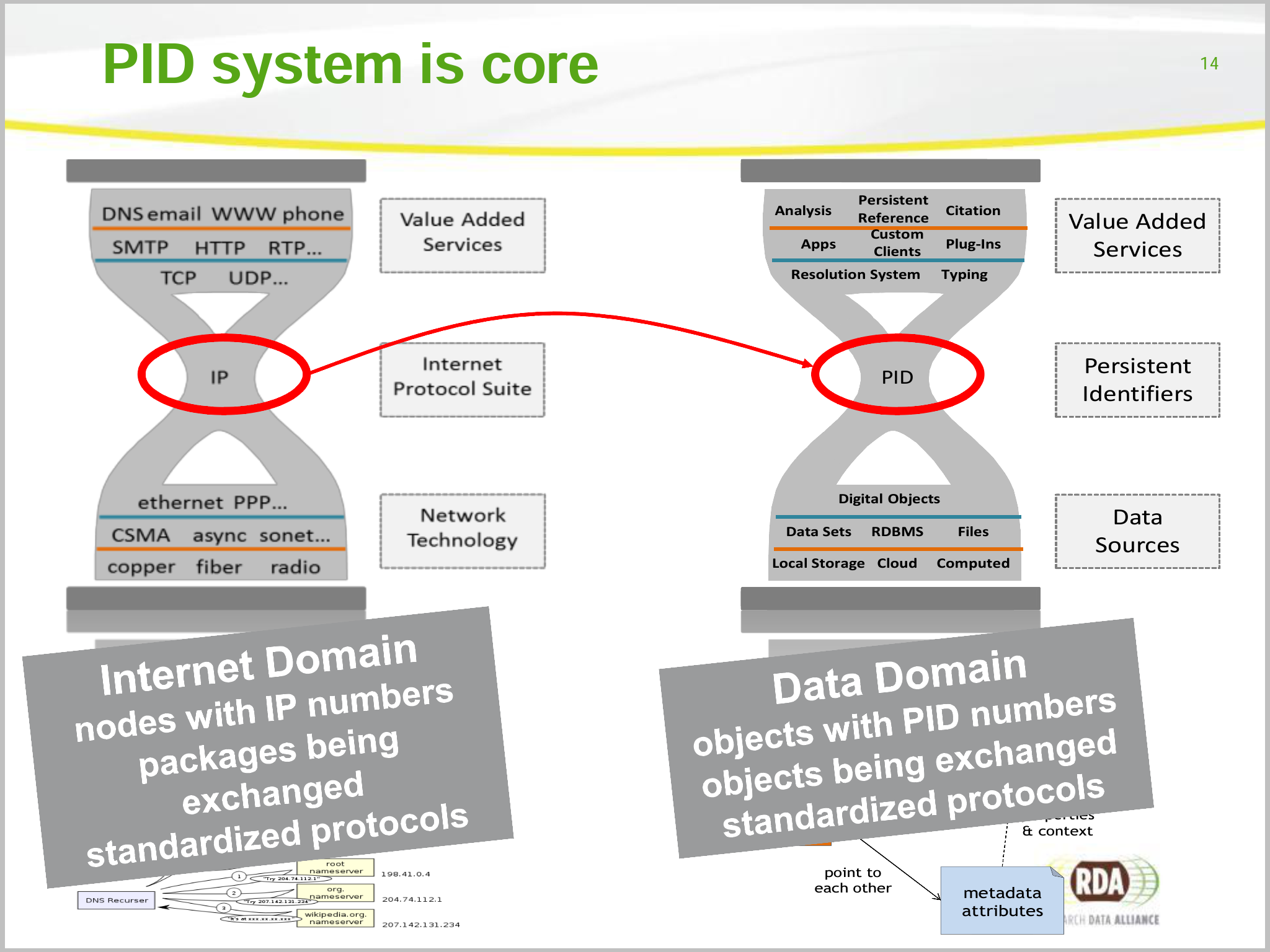Click the Value Added Services box beside the PID hourglass

pos(1137,236)
